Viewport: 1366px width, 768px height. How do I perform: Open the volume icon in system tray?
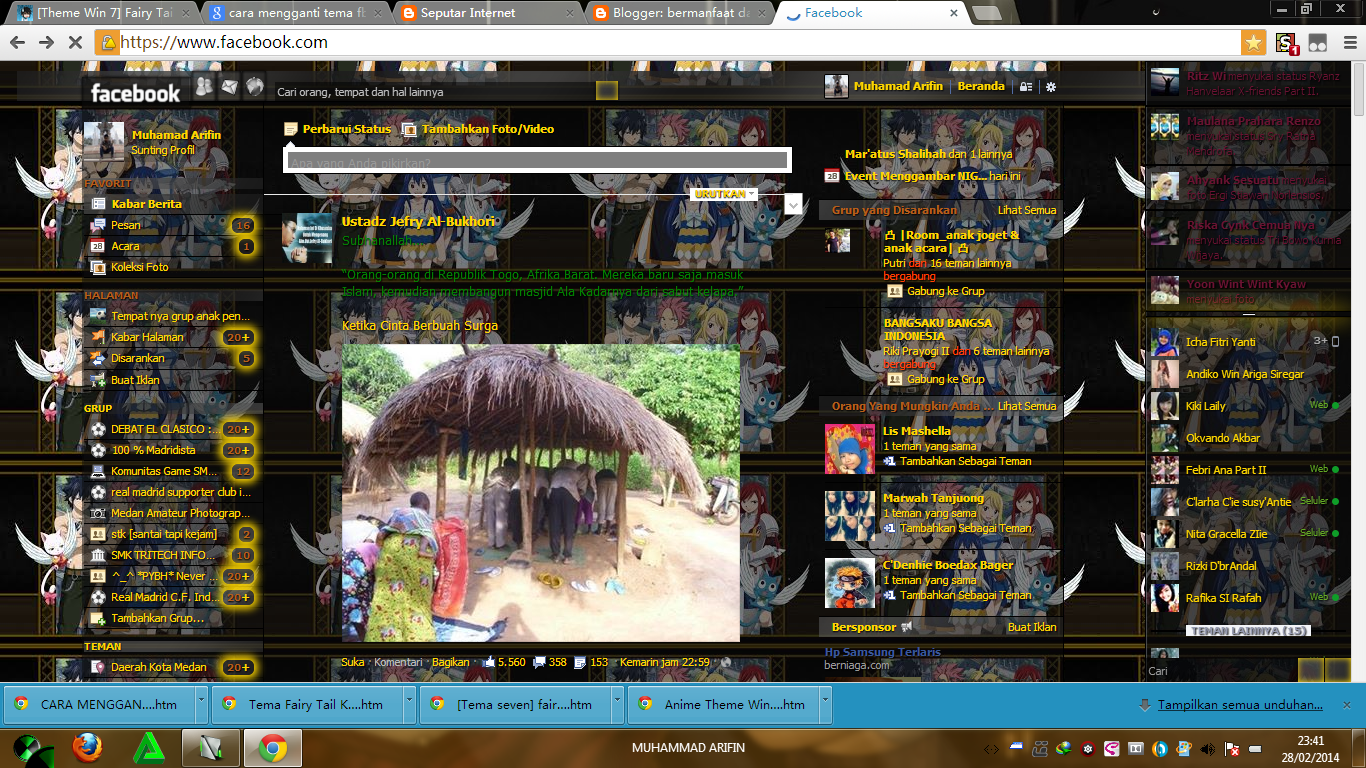(1208, 748)
